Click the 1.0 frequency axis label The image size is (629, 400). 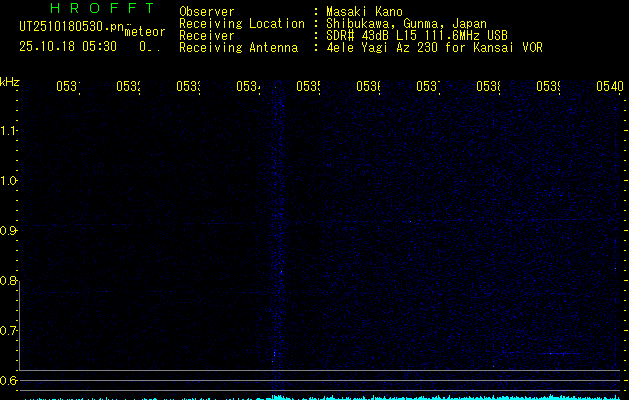point(8,181)
